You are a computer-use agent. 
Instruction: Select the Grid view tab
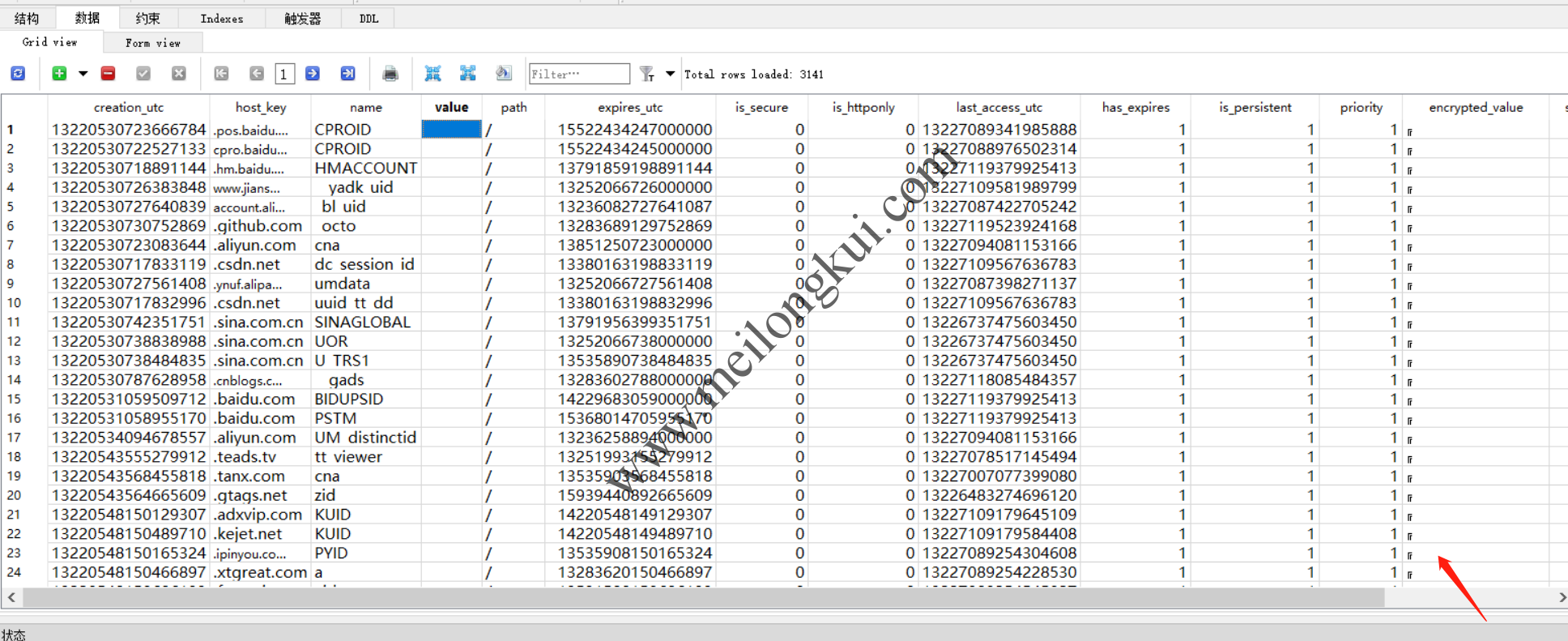(x=50, y=42)
